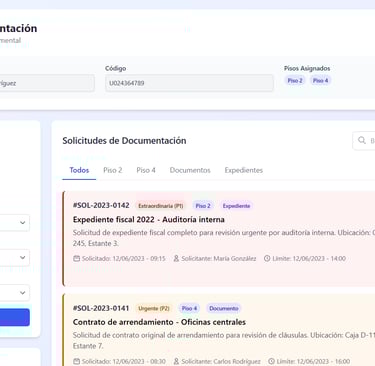
Task: Open the Documentos tab
Action: 190,170
